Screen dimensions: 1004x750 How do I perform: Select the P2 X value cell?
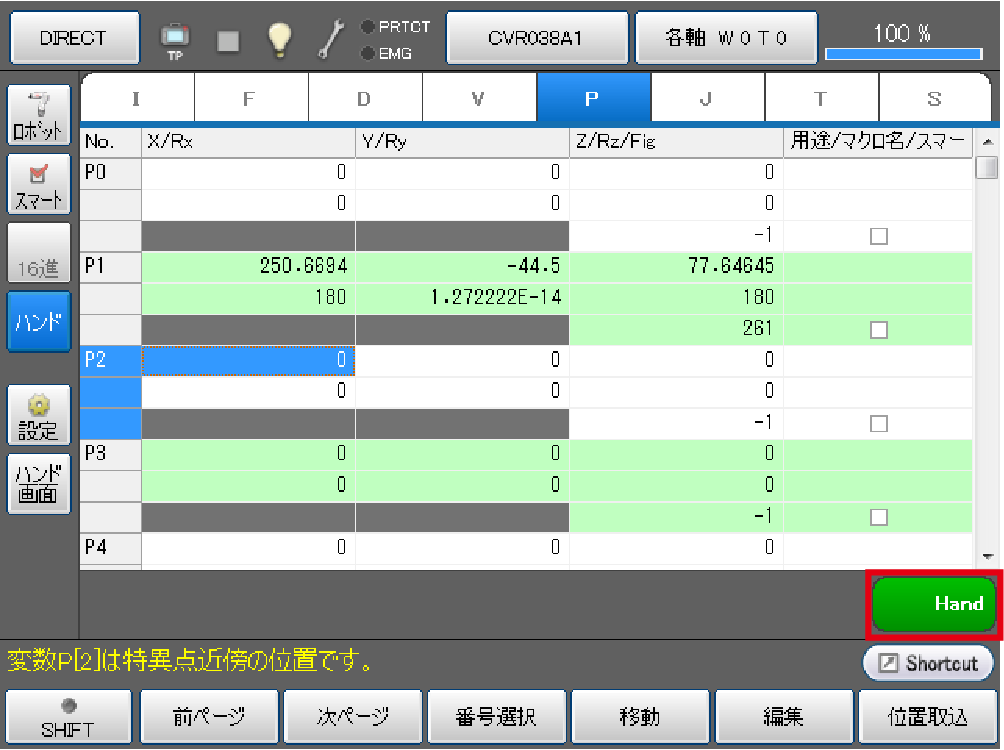tap(248, 361)
